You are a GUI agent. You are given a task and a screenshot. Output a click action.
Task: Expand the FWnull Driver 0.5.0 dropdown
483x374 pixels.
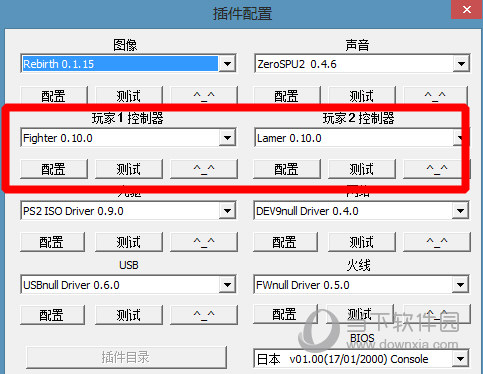tap(362, 284)
